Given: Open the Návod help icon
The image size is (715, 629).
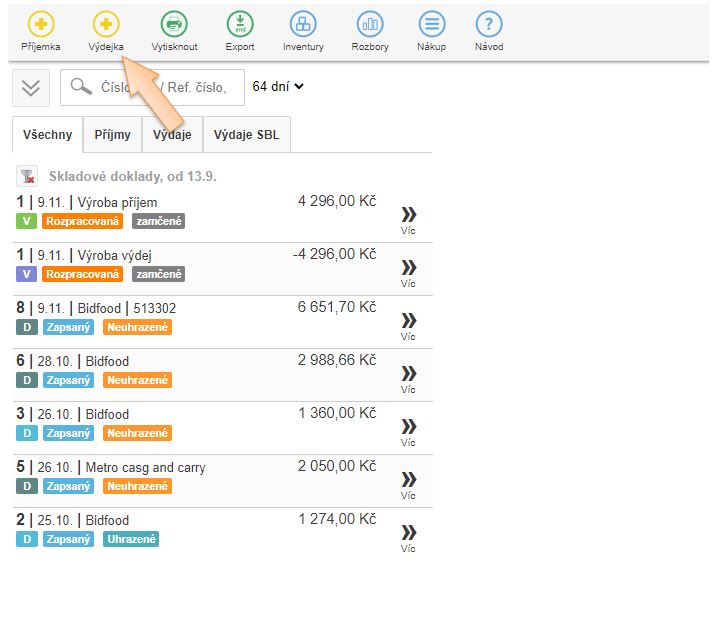Looking at the screenshot, I should pos(489,24).
